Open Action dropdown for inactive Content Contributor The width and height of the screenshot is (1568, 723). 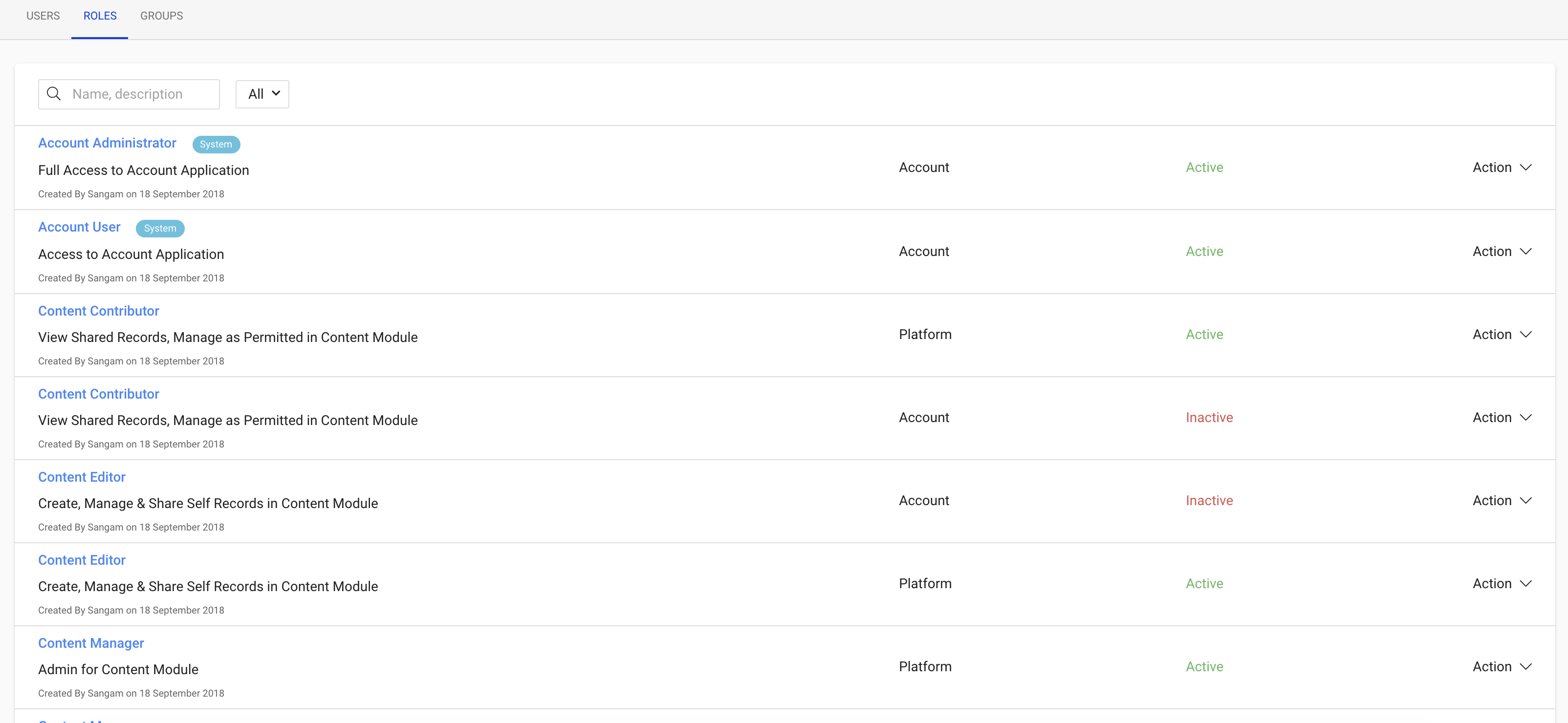pos(1501,418)
